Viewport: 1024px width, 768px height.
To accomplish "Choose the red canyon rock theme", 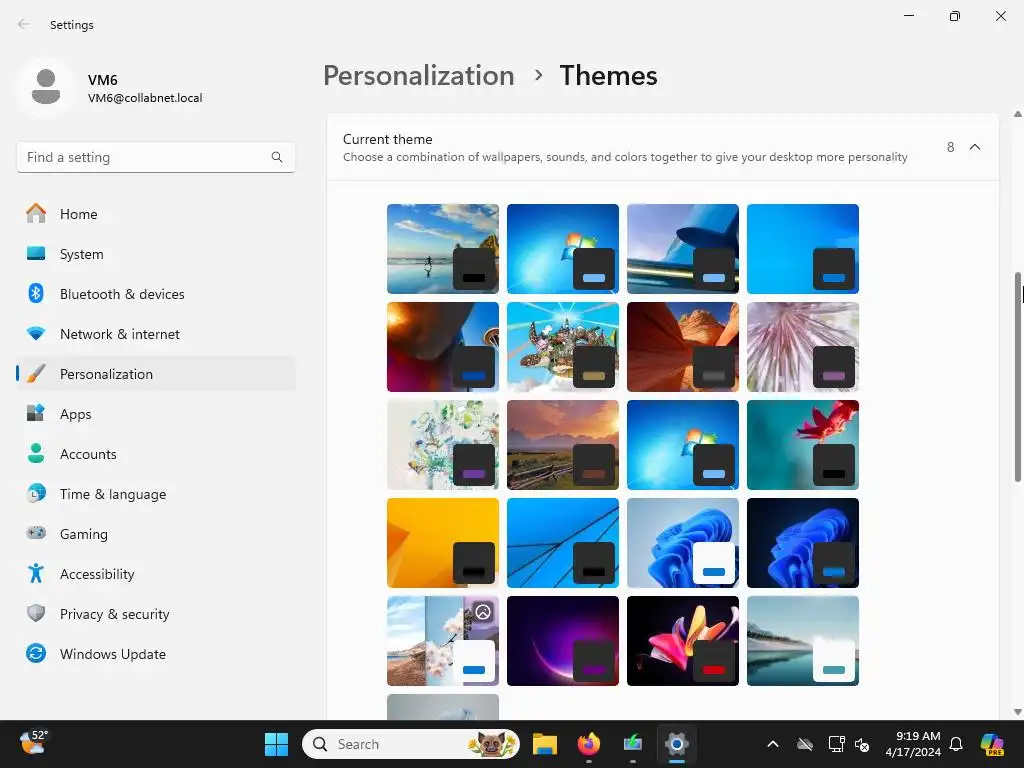I will [683, 347].
